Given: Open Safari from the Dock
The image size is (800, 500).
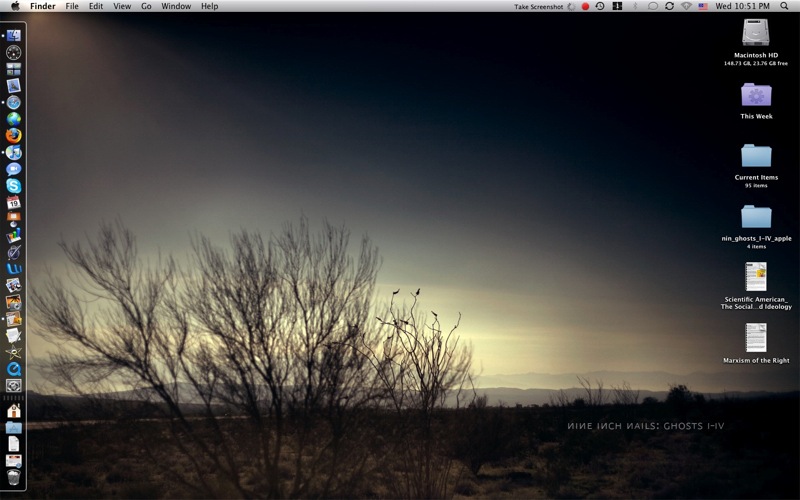Looking at the screenshot, I should [x=14, y=102].
